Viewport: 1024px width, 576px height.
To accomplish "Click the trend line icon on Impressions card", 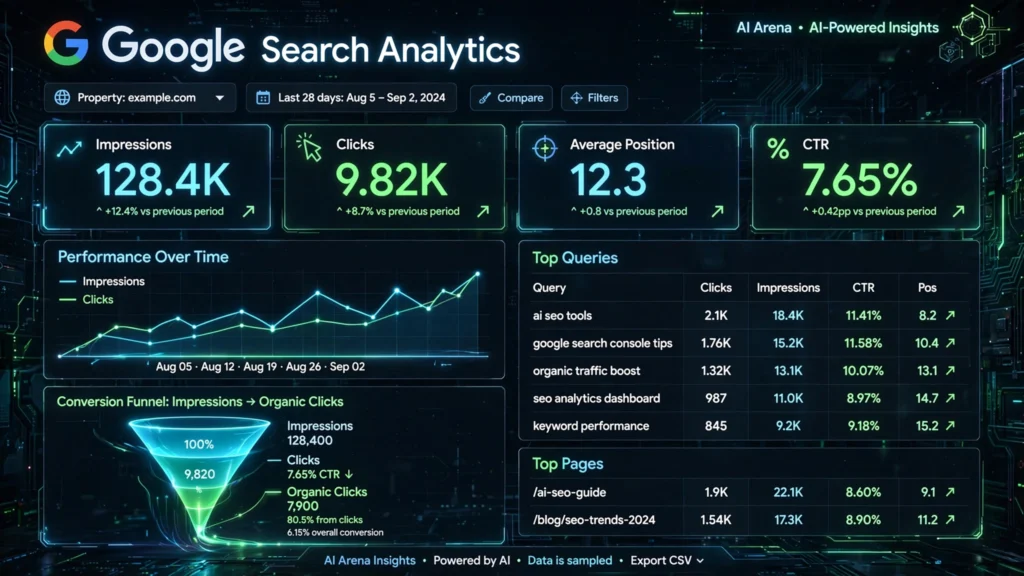I will pos(69,149).
